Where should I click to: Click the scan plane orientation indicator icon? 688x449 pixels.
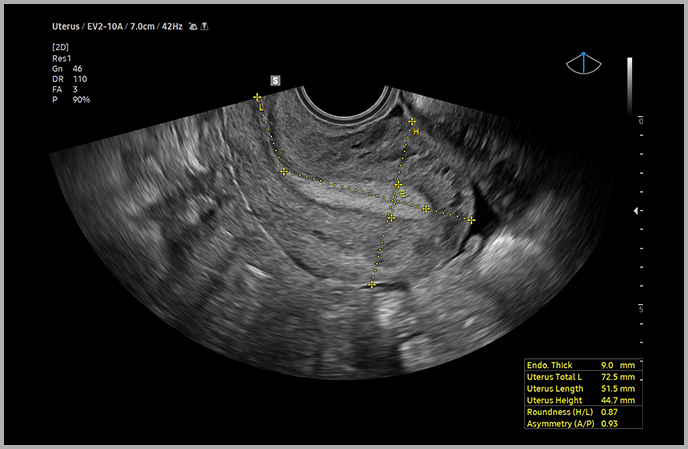582,62
